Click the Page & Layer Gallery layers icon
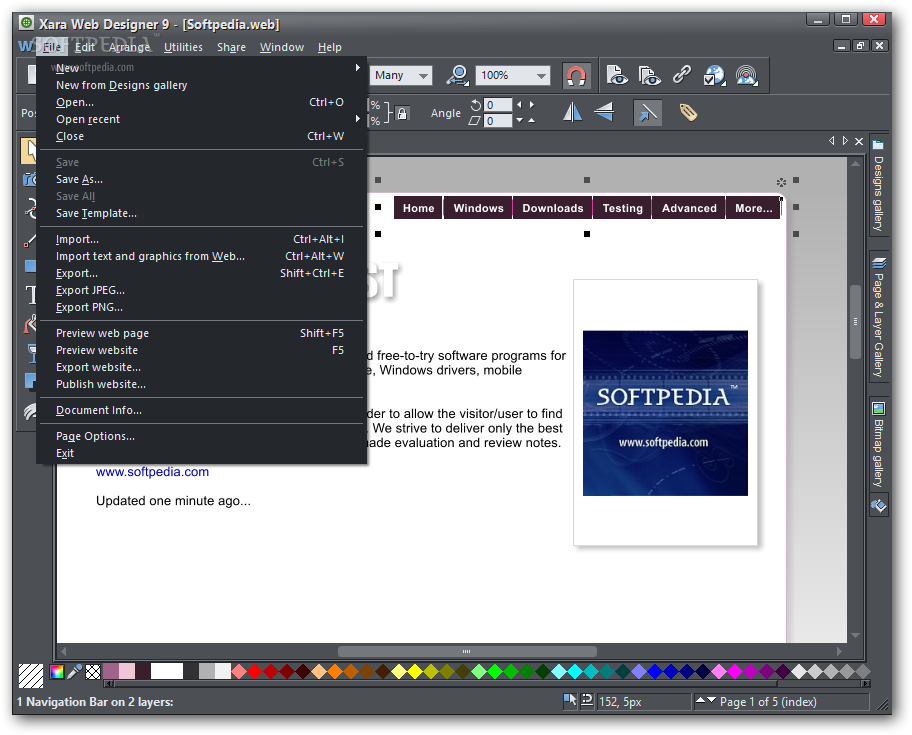This screenshot has width=912, height=735. [x=878, y=263]
